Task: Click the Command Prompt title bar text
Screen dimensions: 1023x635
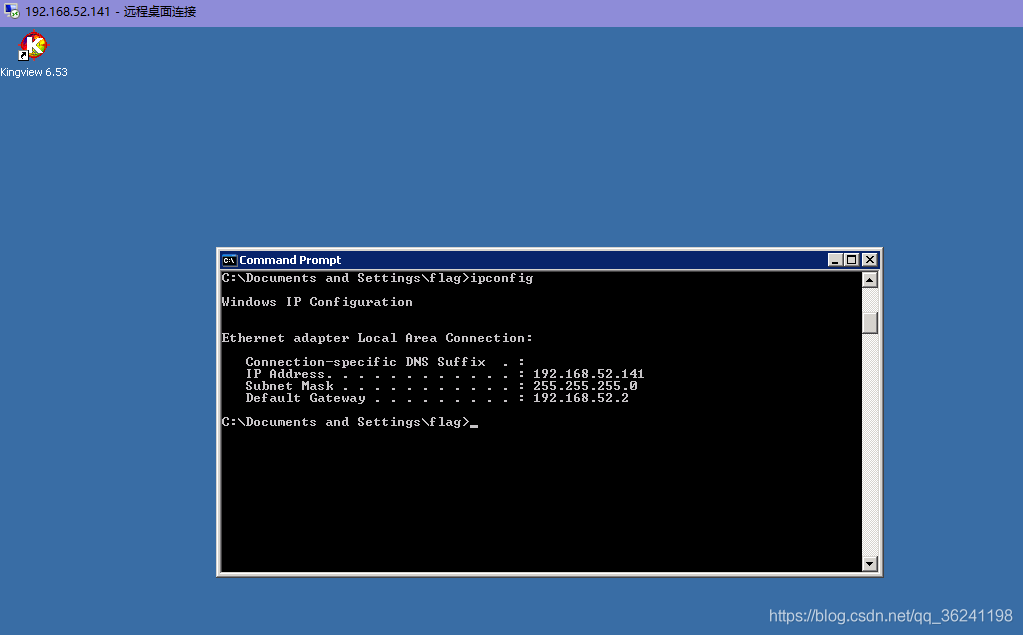Action: pos(290,260)
